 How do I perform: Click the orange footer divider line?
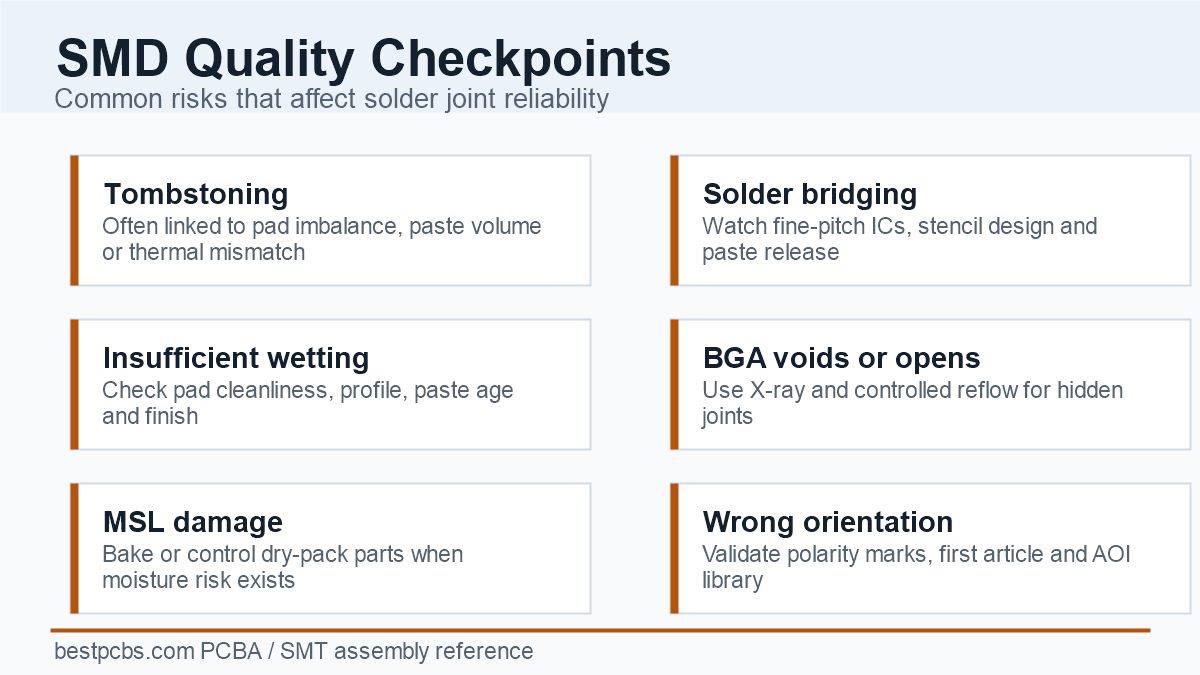pos(601,630)
